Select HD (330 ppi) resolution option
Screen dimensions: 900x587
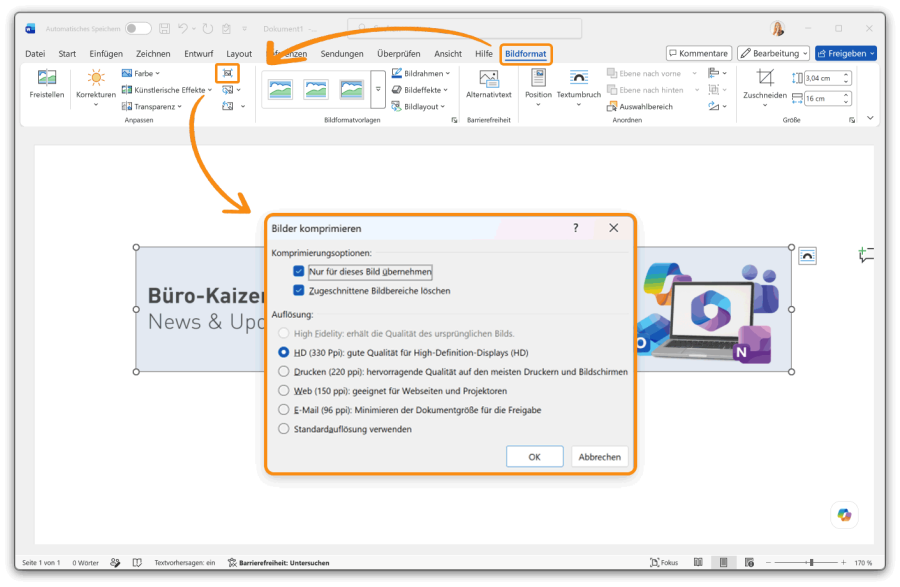pyautogui.click(x=283, y=352)
